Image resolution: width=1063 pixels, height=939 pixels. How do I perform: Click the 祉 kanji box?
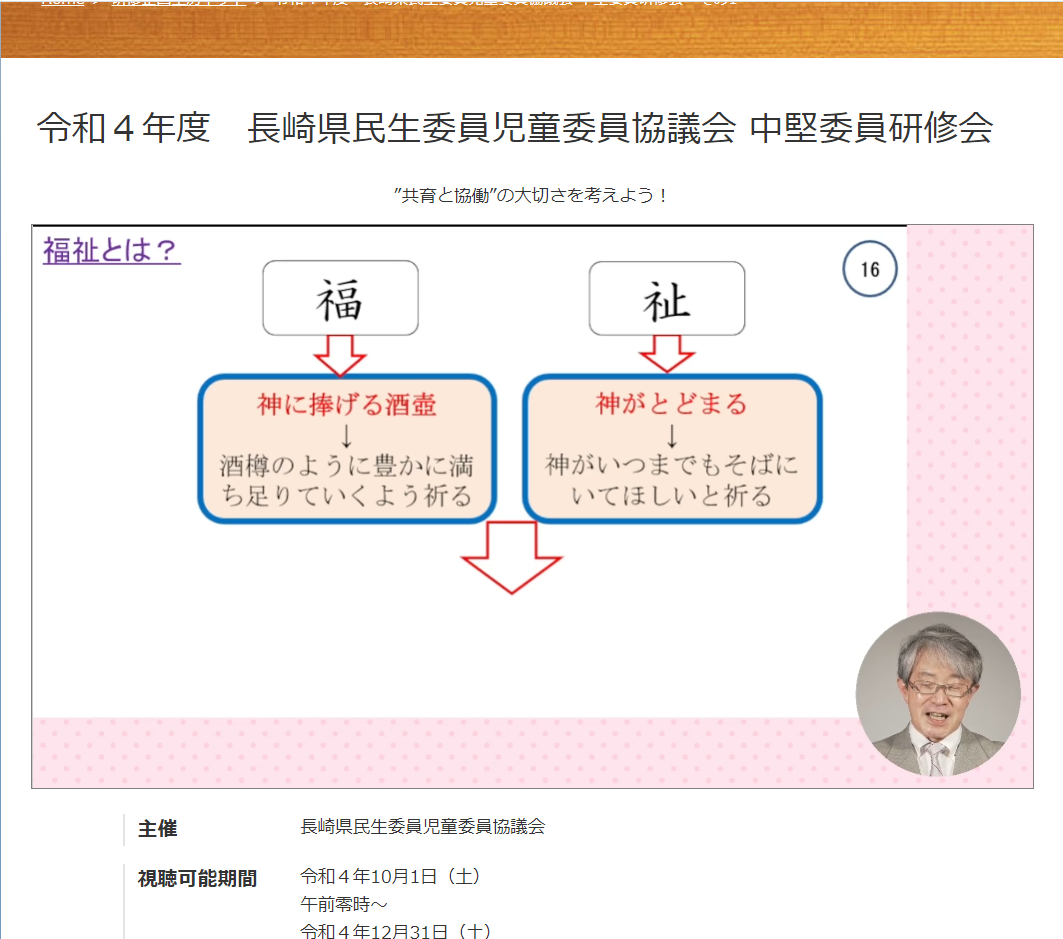point(667,299)
